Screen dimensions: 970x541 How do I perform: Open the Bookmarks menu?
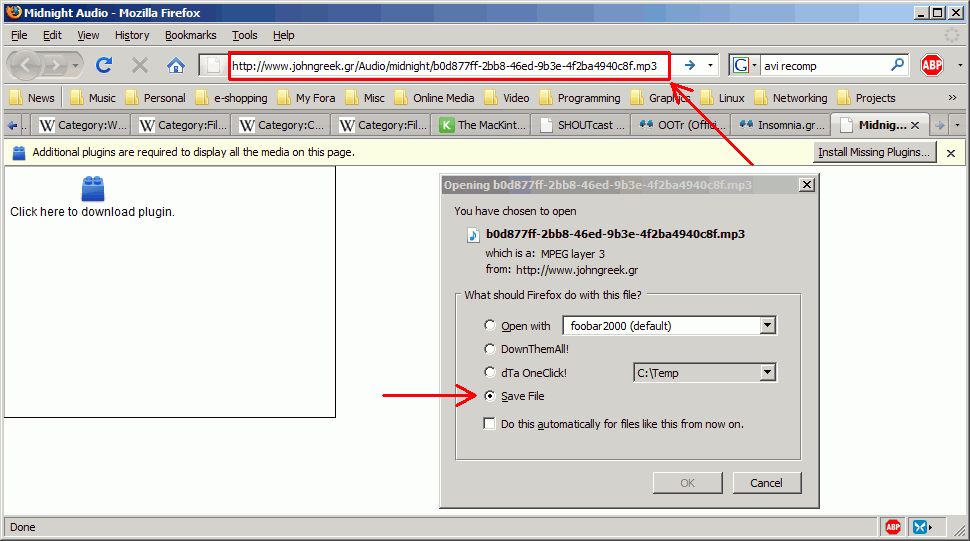(191, 35)
